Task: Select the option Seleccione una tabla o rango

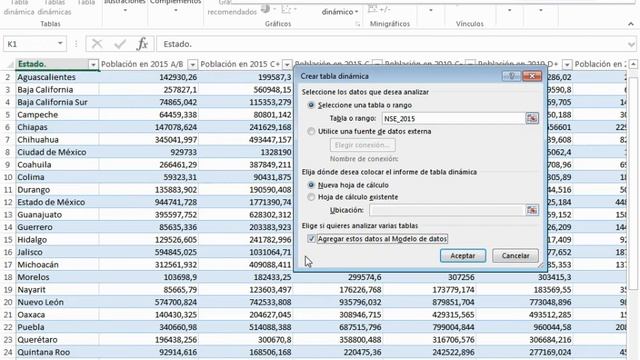Action: [x=311, y=105]
